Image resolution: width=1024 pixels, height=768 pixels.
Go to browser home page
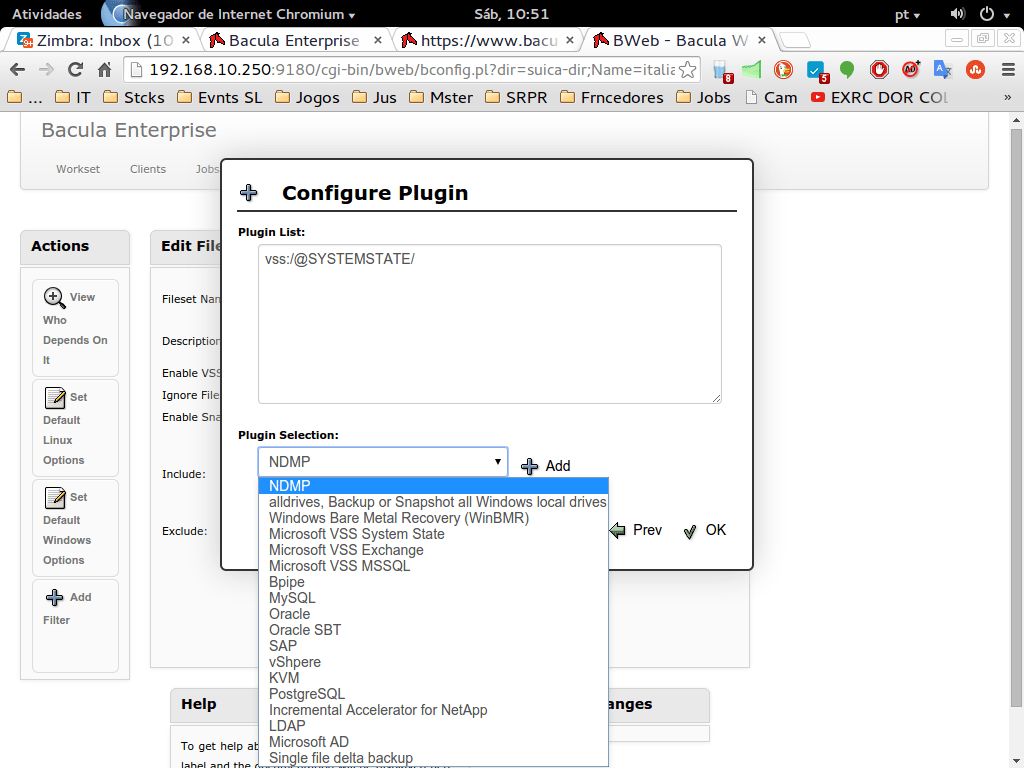(104, 69)
